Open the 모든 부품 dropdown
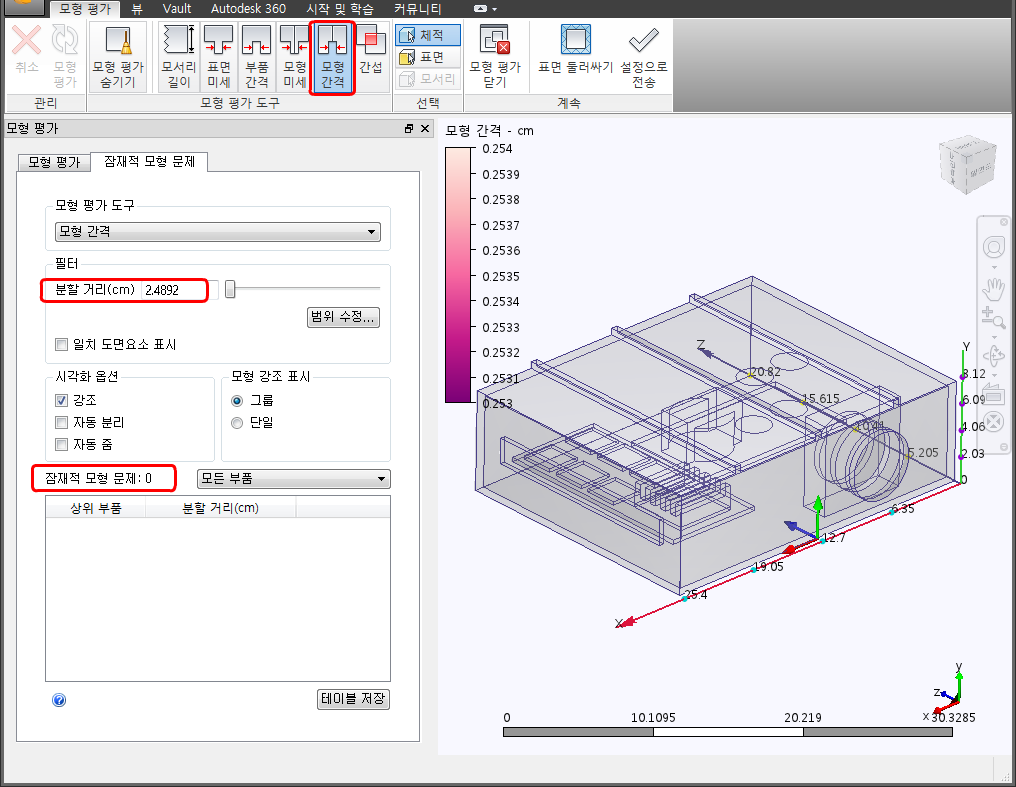The width and height of the screenshot is (1016, 787). point(294,479)
